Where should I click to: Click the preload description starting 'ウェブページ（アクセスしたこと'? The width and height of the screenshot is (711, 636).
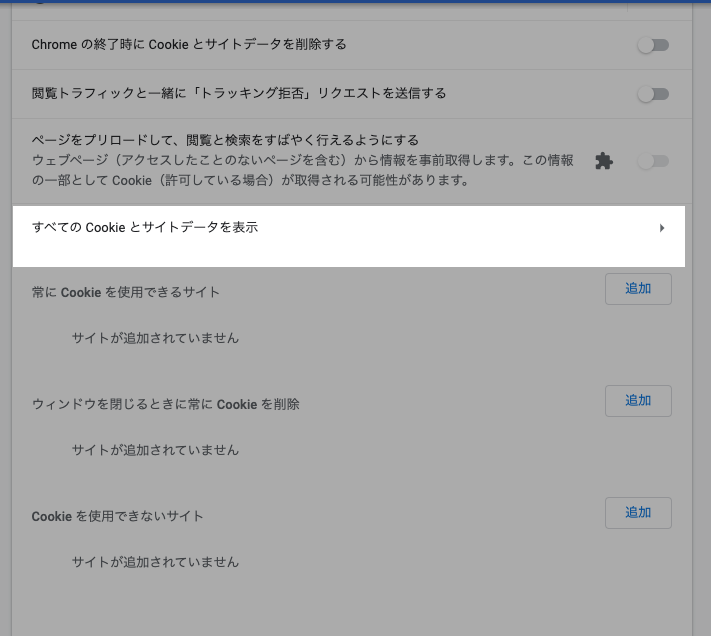[302, 170]
